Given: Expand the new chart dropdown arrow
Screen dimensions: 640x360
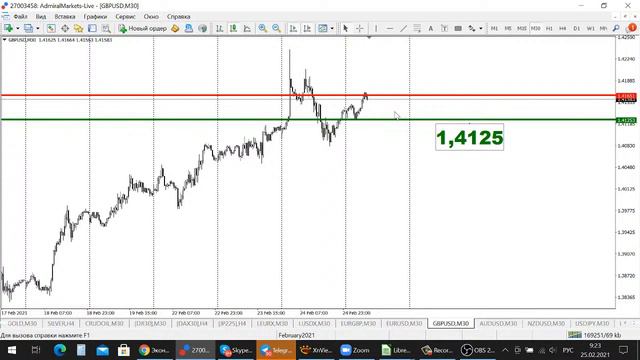Looking at the screenshot, I should point(18,28).
